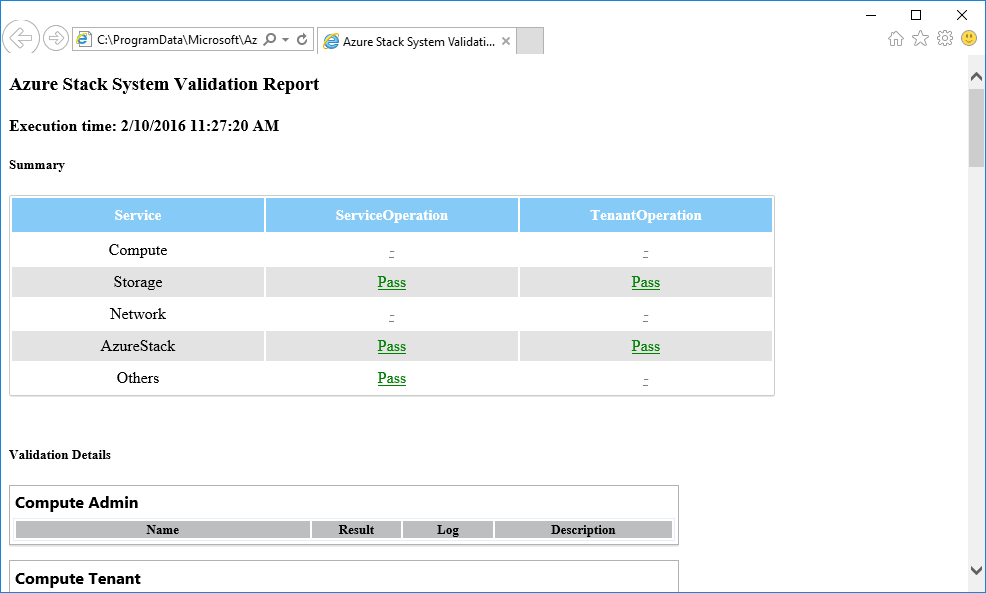This screenshot has width=986, height=593.
Task: Click the Network ServiceOperation dash link
Action: coord(392,317)
